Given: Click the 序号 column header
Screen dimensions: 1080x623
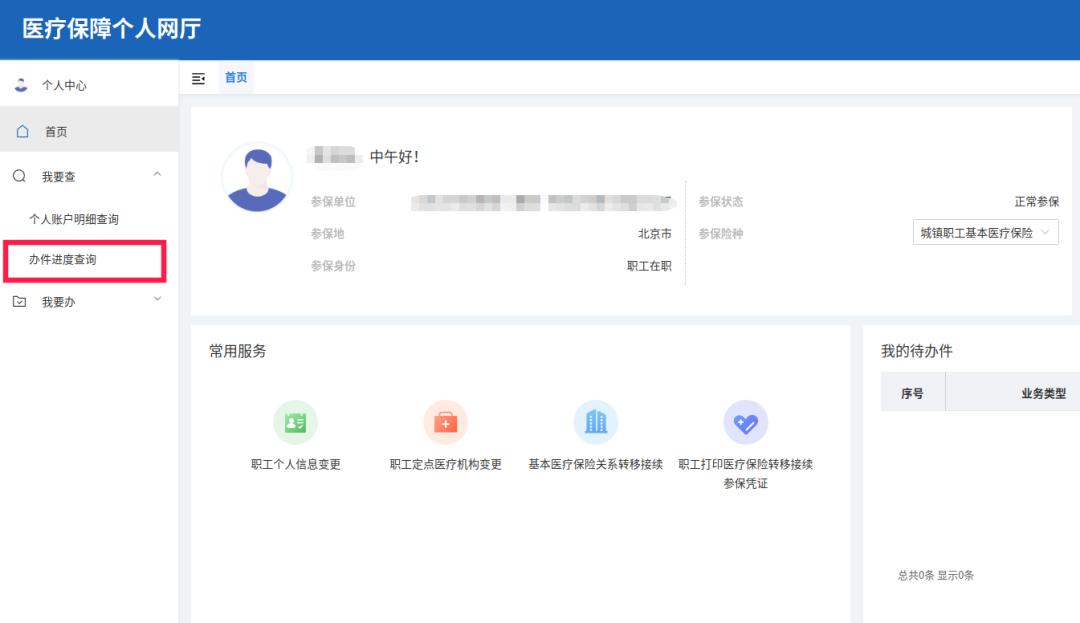Looking at the screenshot, I should 913,391.
